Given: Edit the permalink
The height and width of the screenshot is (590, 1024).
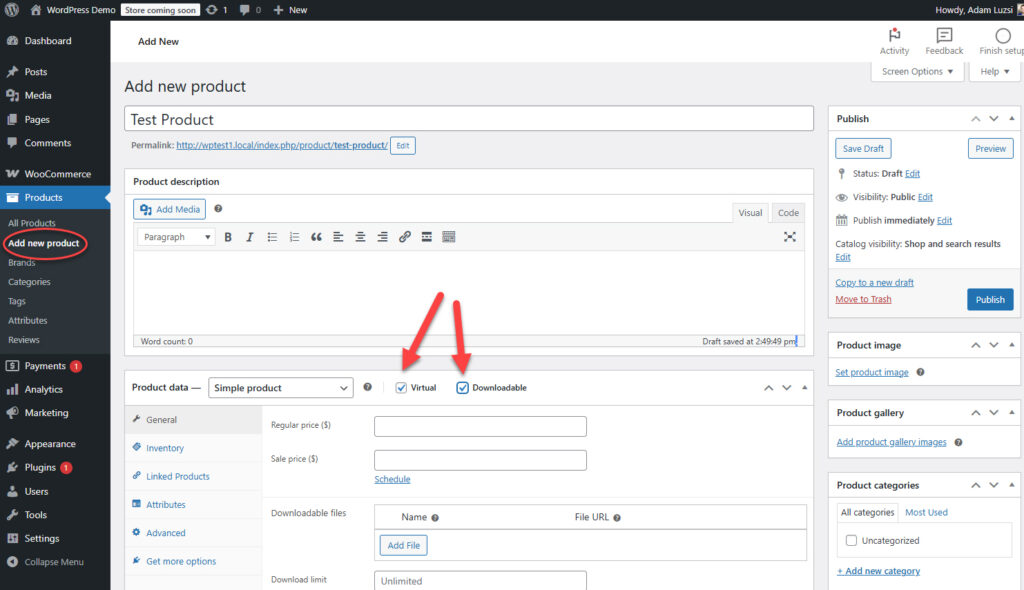Looking at the screenshot, I should (x=402, y=146).
